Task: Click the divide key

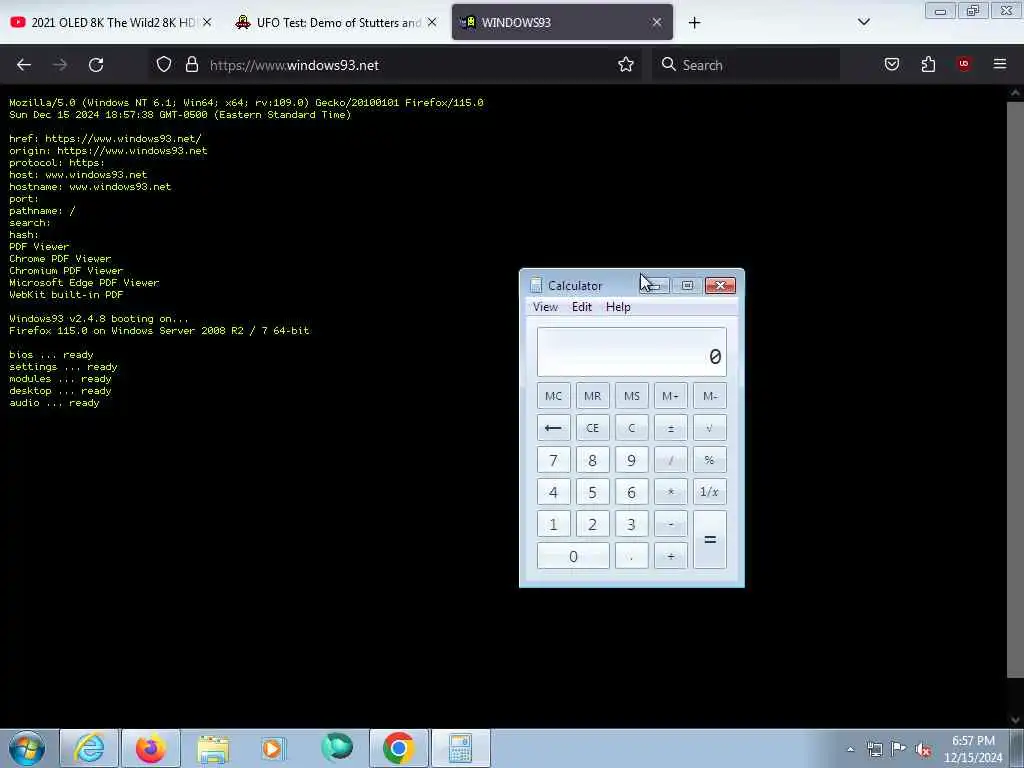Action: [x=671, y=460]
